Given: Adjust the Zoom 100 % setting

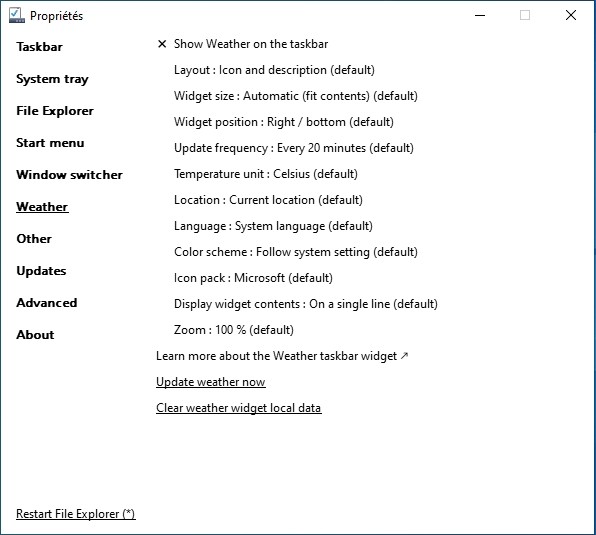Looking at the screenshot, I should coord(234,330).
